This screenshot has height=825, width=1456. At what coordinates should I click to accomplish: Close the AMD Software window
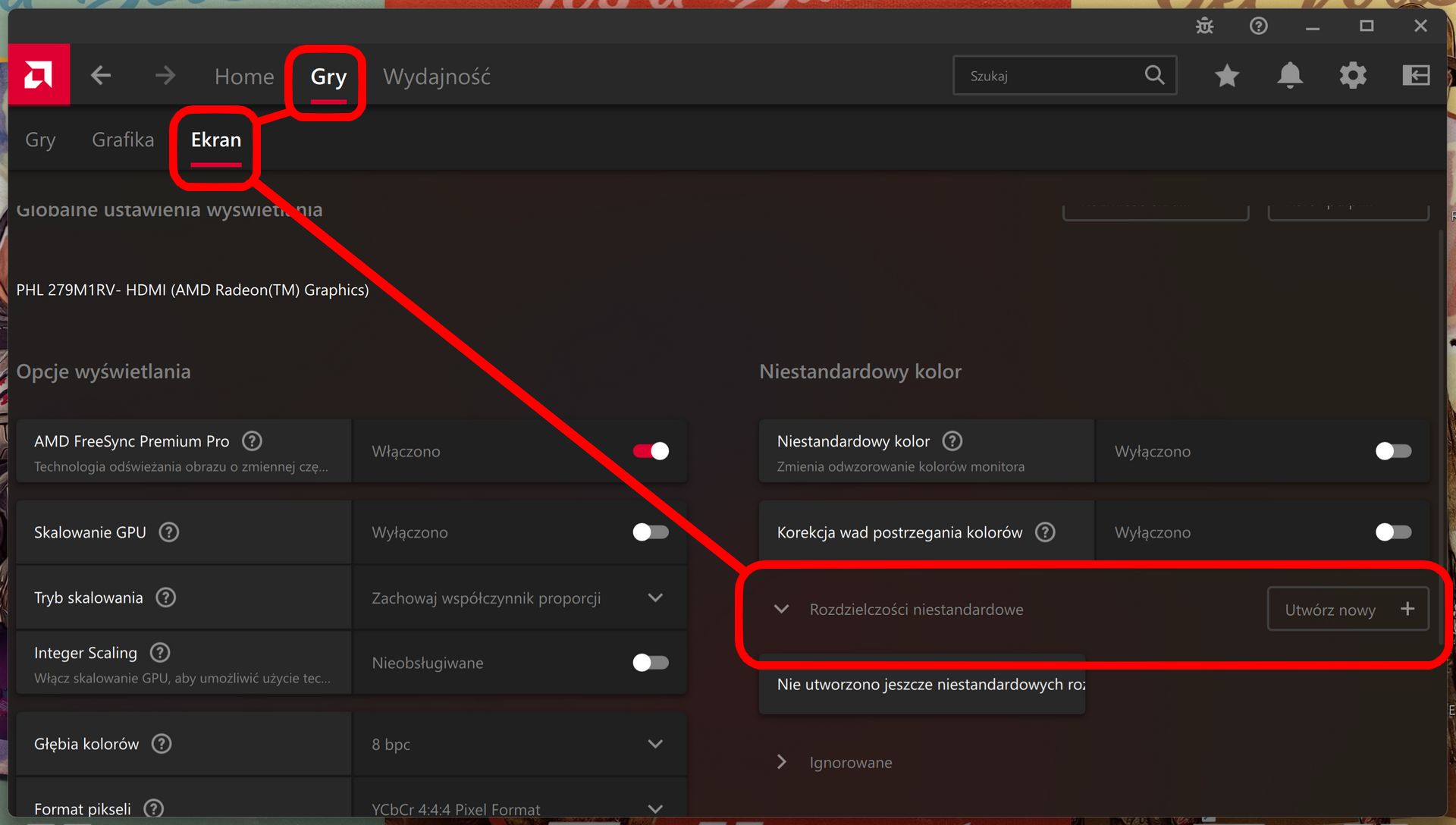(x=1420, y=27)
